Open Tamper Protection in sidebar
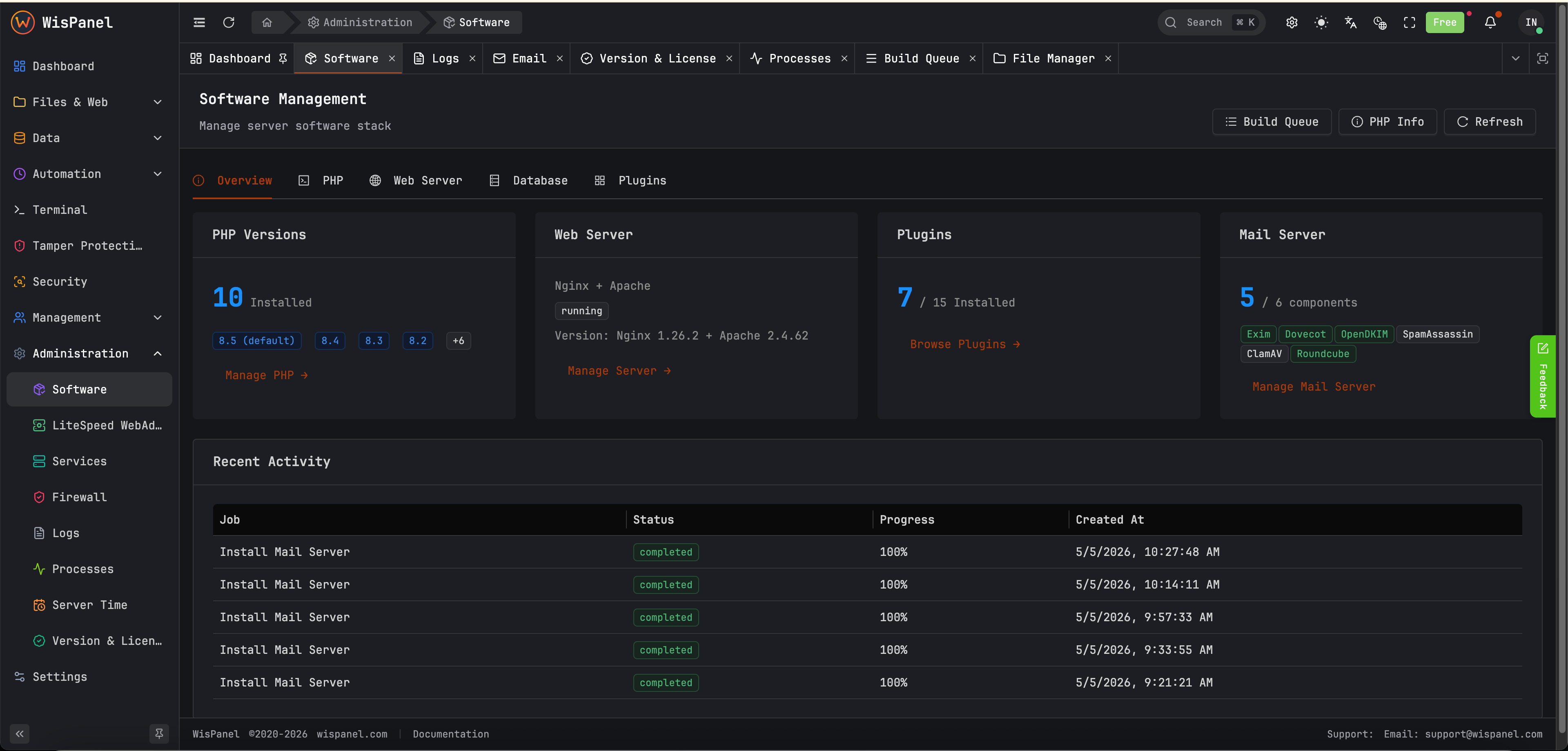This screenshot has width=1568, height=751. click(89, 245)
